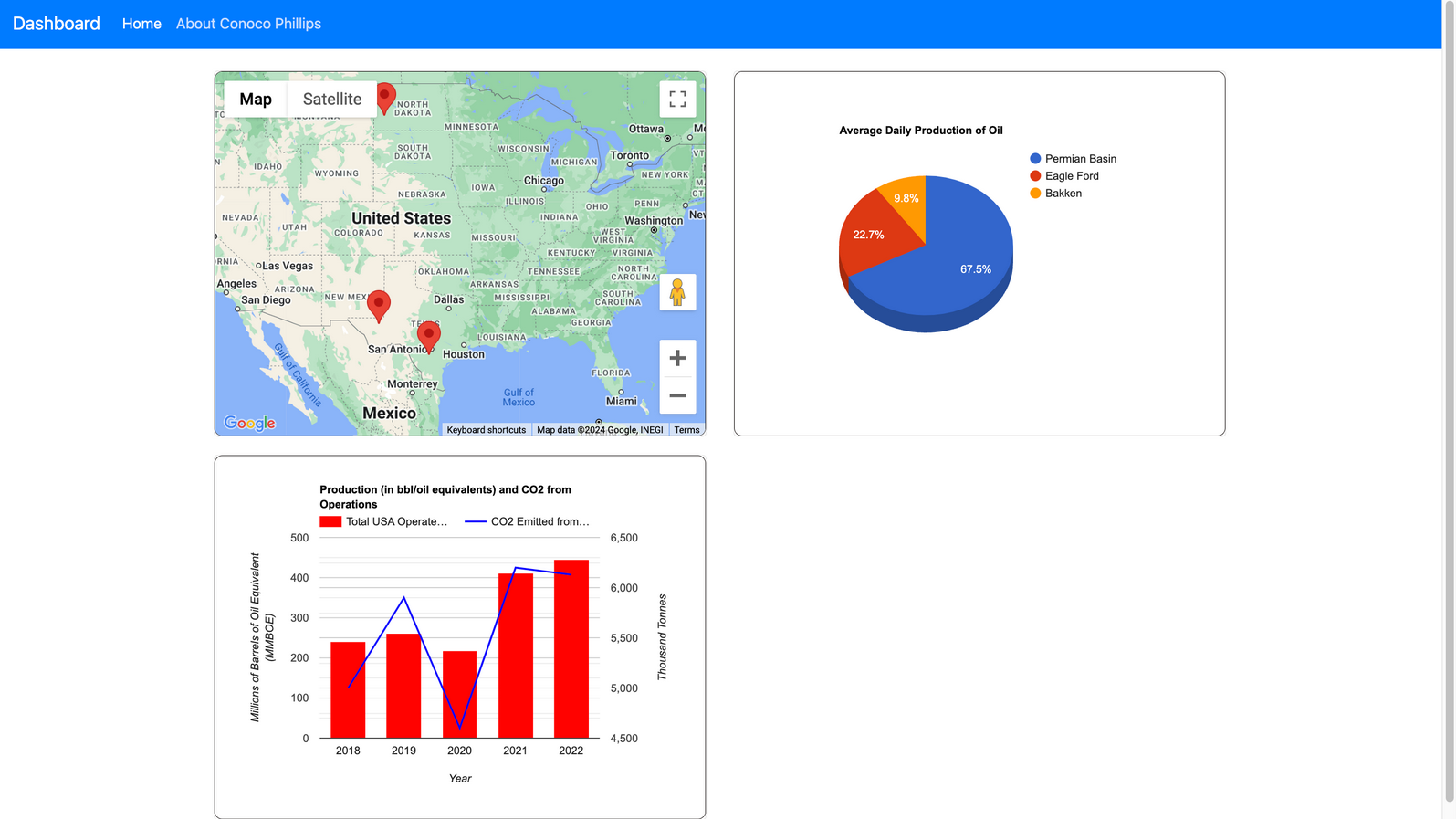Click the Map data ©2024 Google, INEGI text
The width and height of the screenshot is (1456, 819).
[x=600, y=430]
